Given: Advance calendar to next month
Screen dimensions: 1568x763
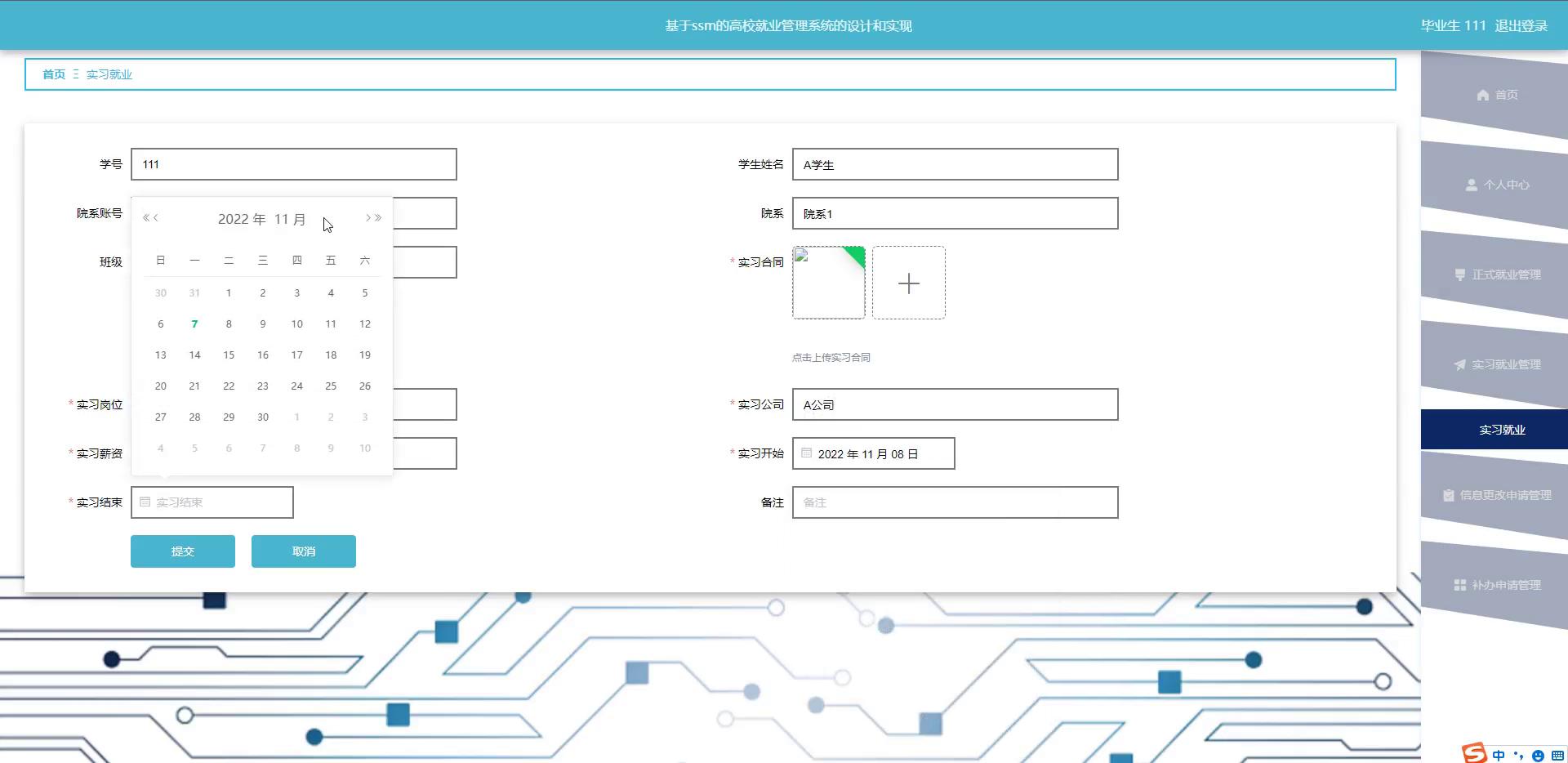Looking at the screenshot, I should point(368,218).
